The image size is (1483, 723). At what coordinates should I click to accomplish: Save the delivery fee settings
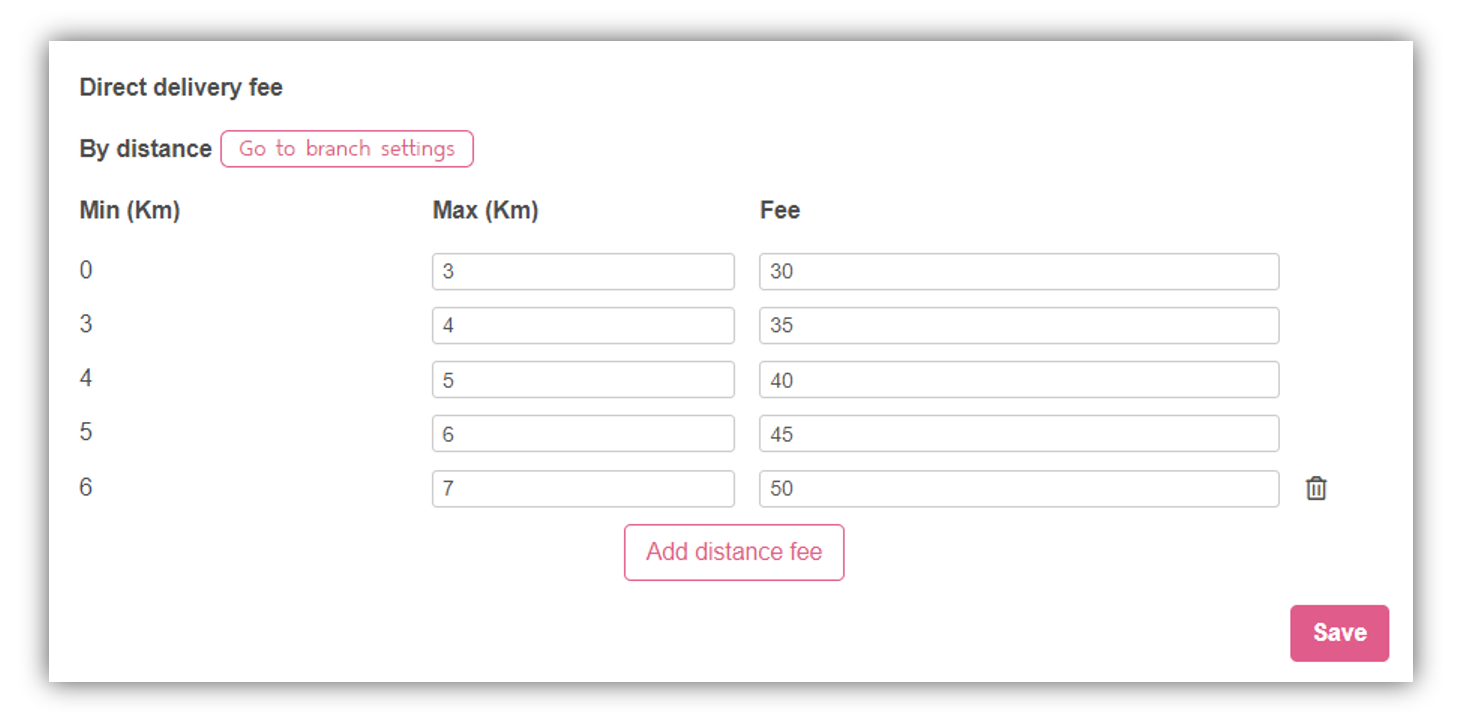point(1339,633)
